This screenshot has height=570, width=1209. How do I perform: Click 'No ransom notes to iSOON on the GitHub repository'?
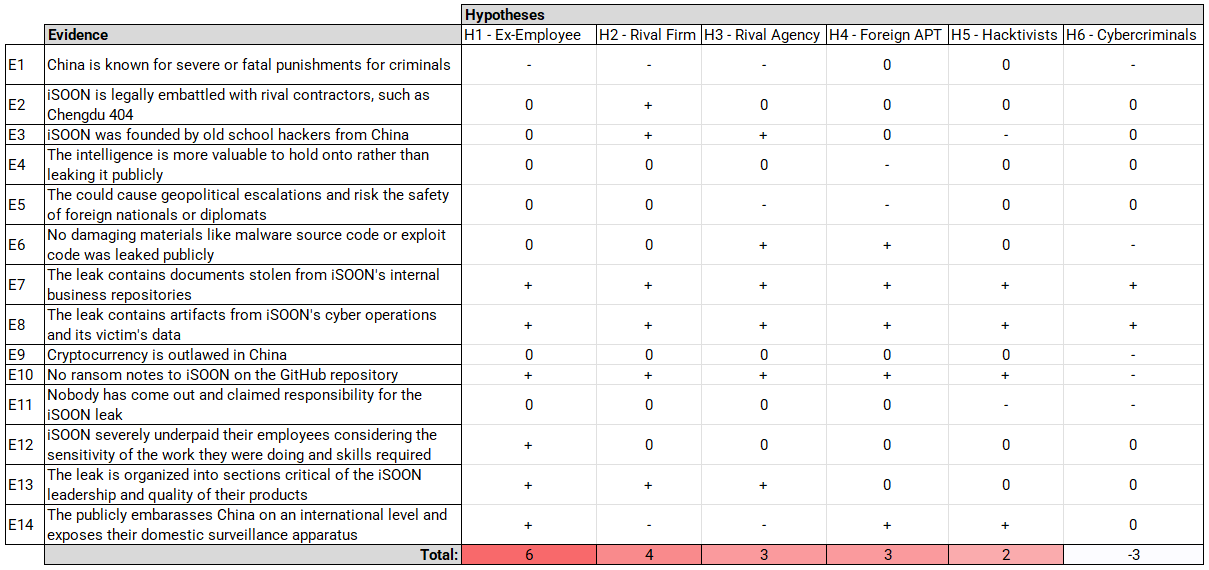coord(253,375)
